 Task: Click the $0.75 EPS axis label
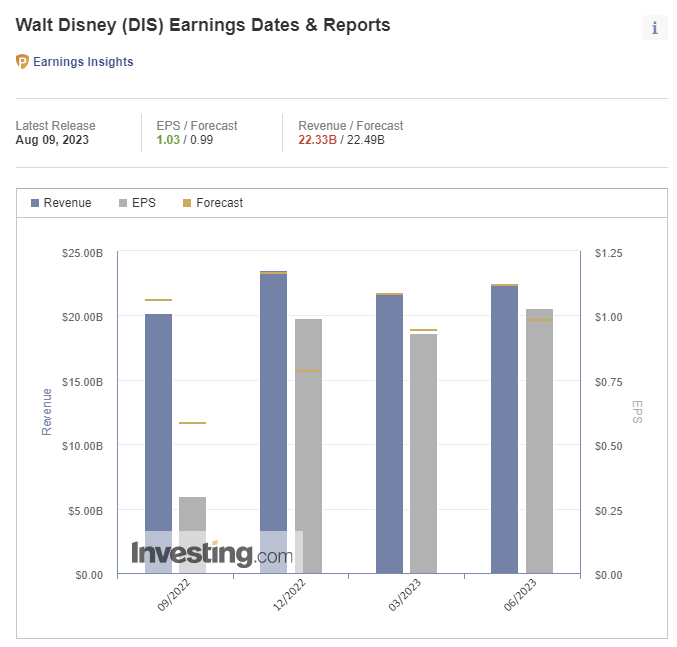tap(608, 382)
